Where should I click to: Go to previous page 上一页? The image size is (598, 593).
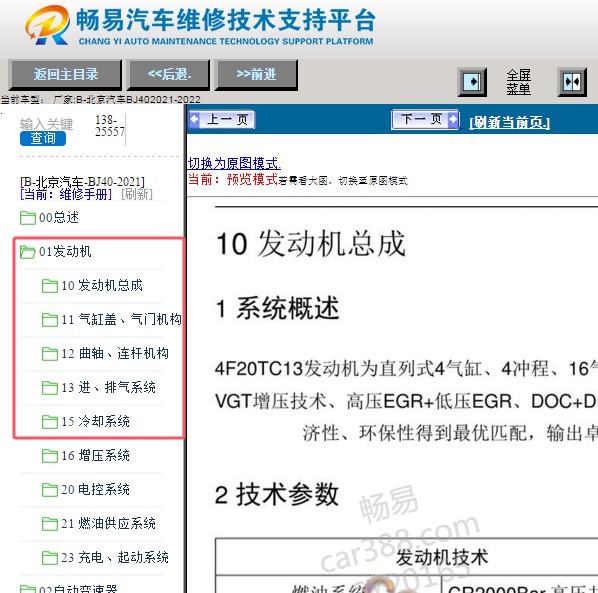(222, 119)
